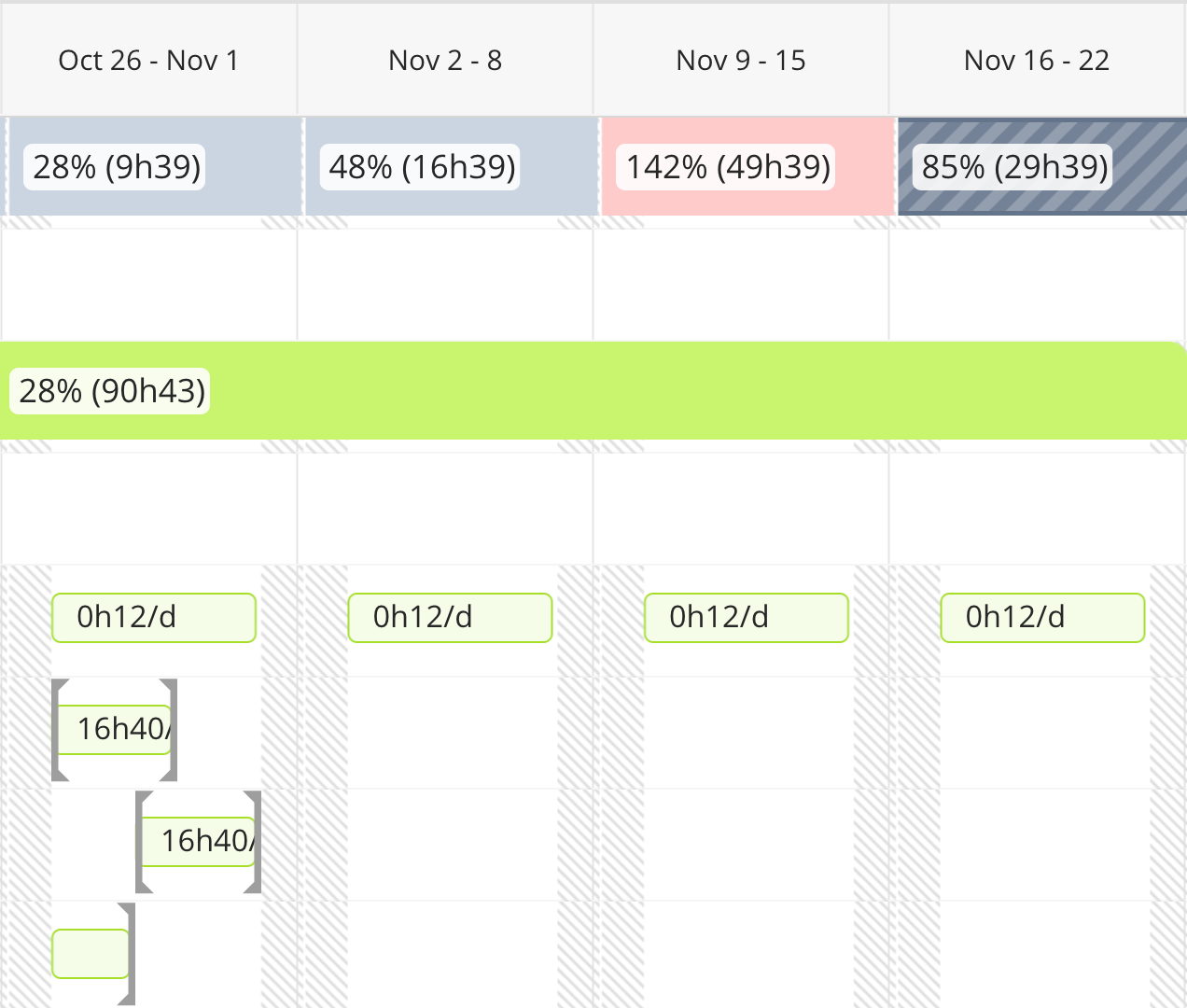
Task: Click the Oct 26 - Nov 1 week header
Action: coord(148,61)
